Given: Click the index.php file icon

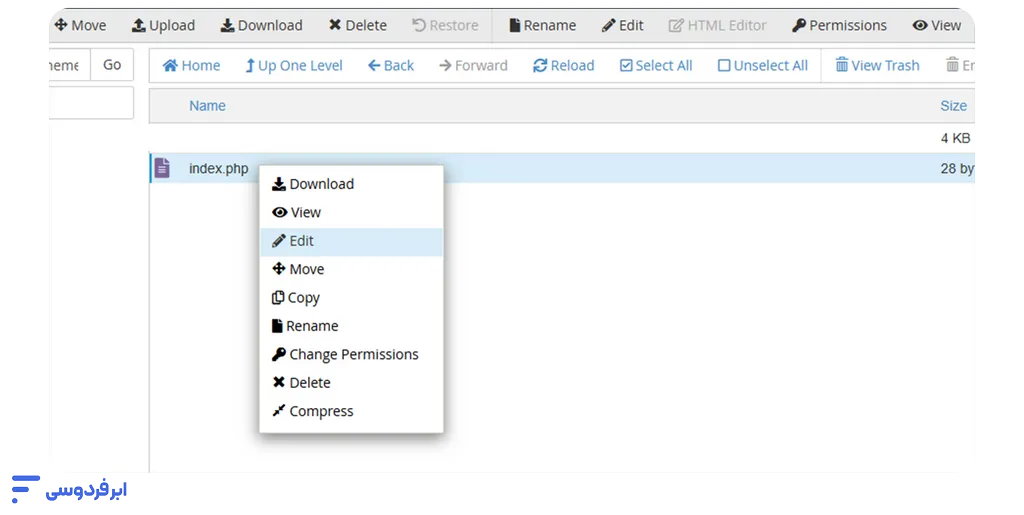Looking at the screenshot, I should click(x=162, y=168).
